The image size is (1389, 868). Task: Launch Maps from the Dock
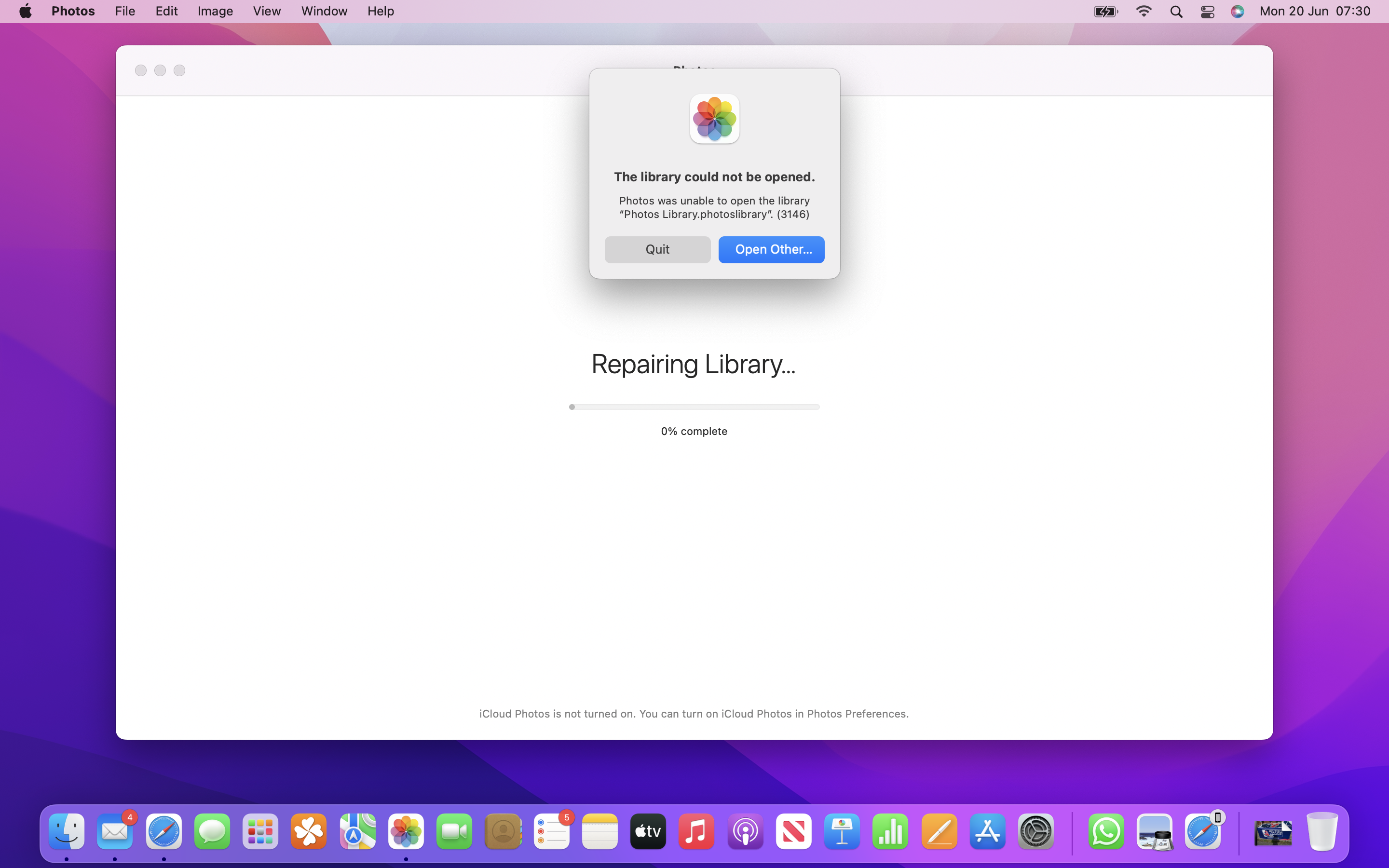click(357, 831)
